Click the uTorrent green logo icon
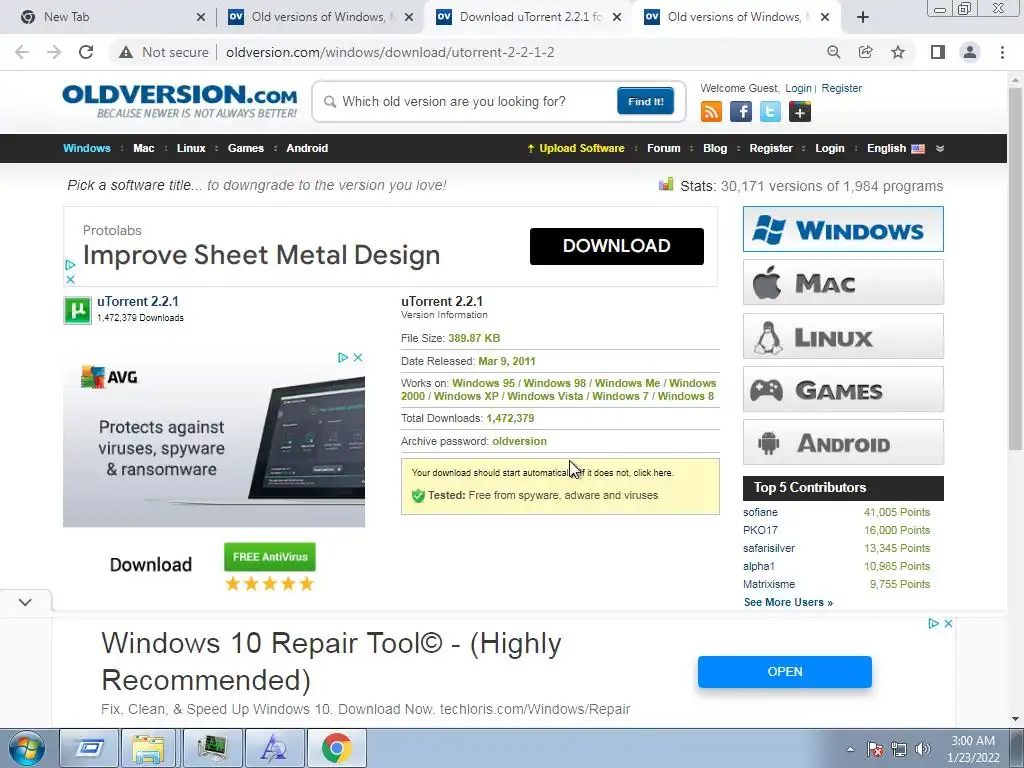The height and width of the screenshot is (768, 1024). tap(77, 310)
